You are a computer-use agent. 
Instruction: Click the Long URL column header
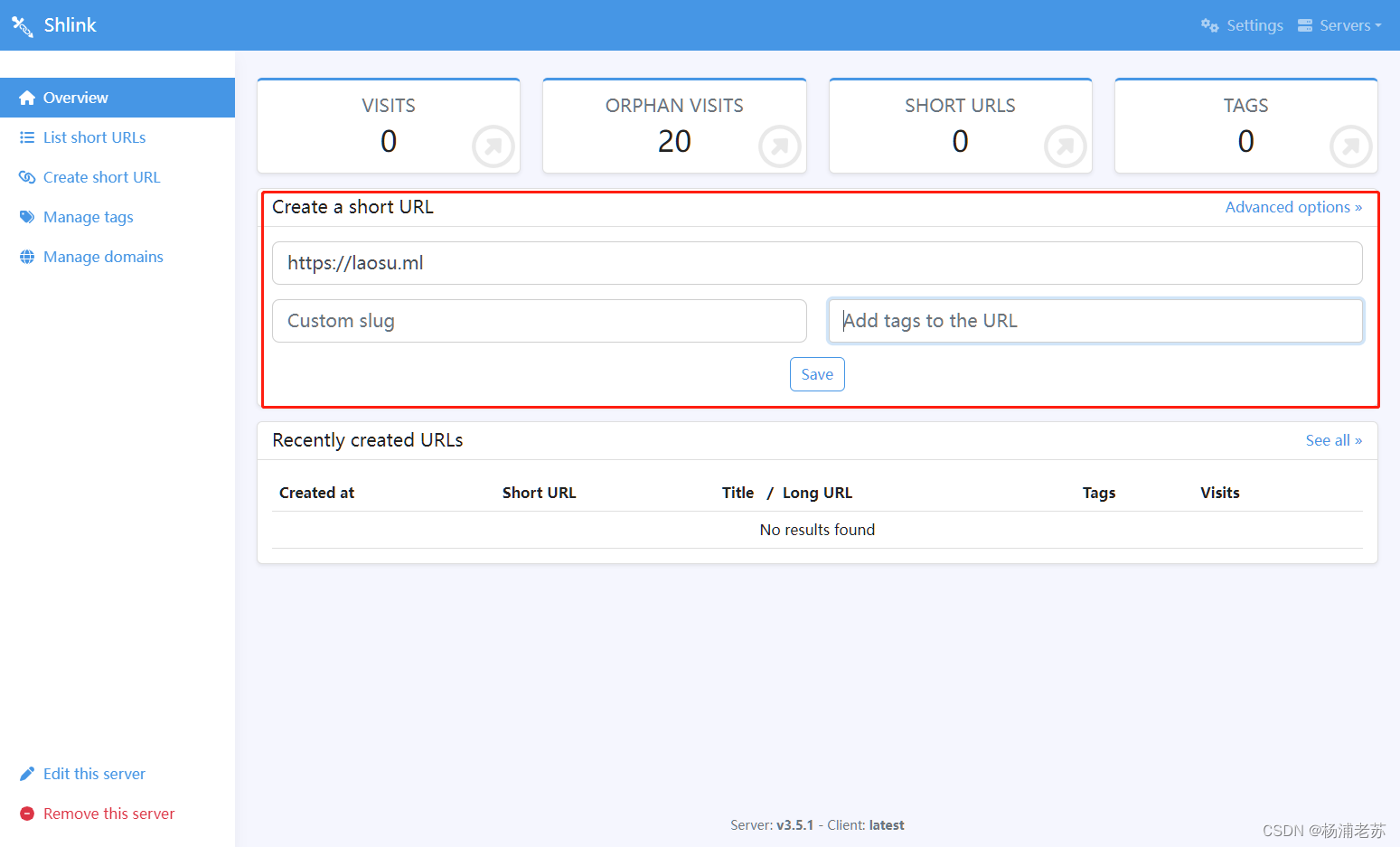[817, 493]
